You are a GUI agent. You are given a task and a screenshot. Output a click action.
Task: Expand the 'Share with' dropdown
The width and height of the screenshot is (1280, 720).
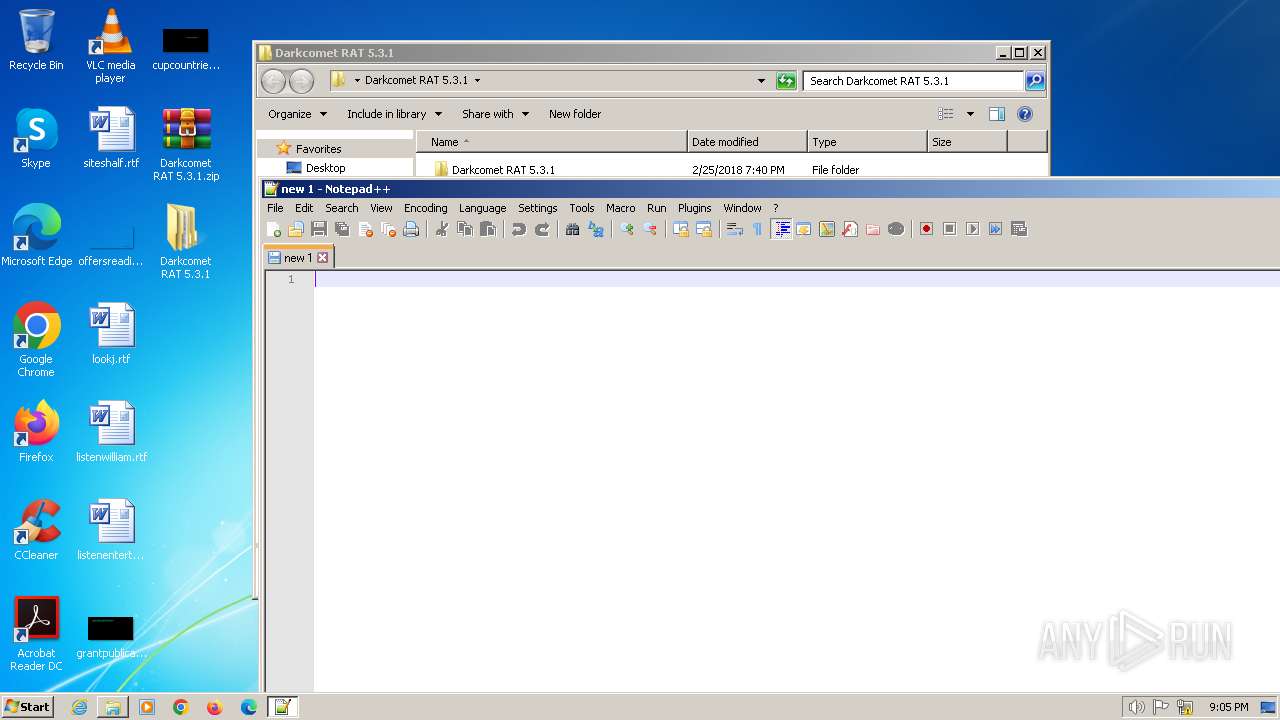coord(495,114)
